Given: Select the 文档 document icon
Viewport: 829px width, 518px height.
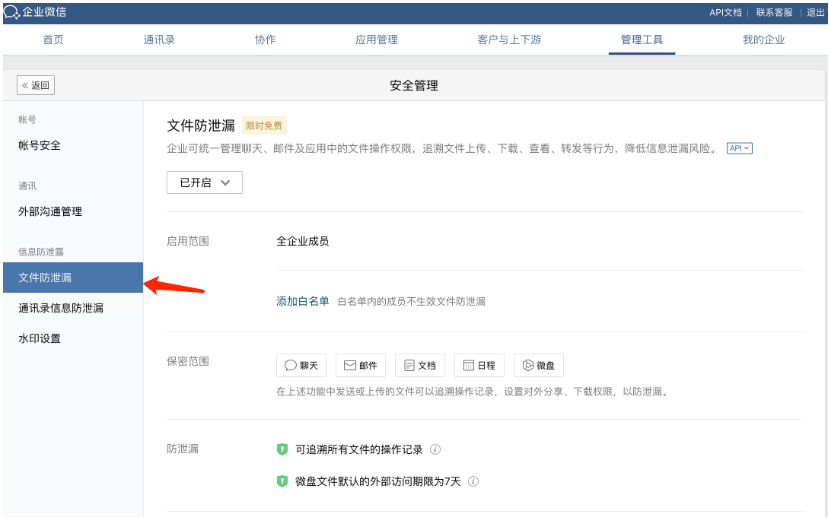Looking at the screenshot, I should pyautogui.click(x=408, y=366).
